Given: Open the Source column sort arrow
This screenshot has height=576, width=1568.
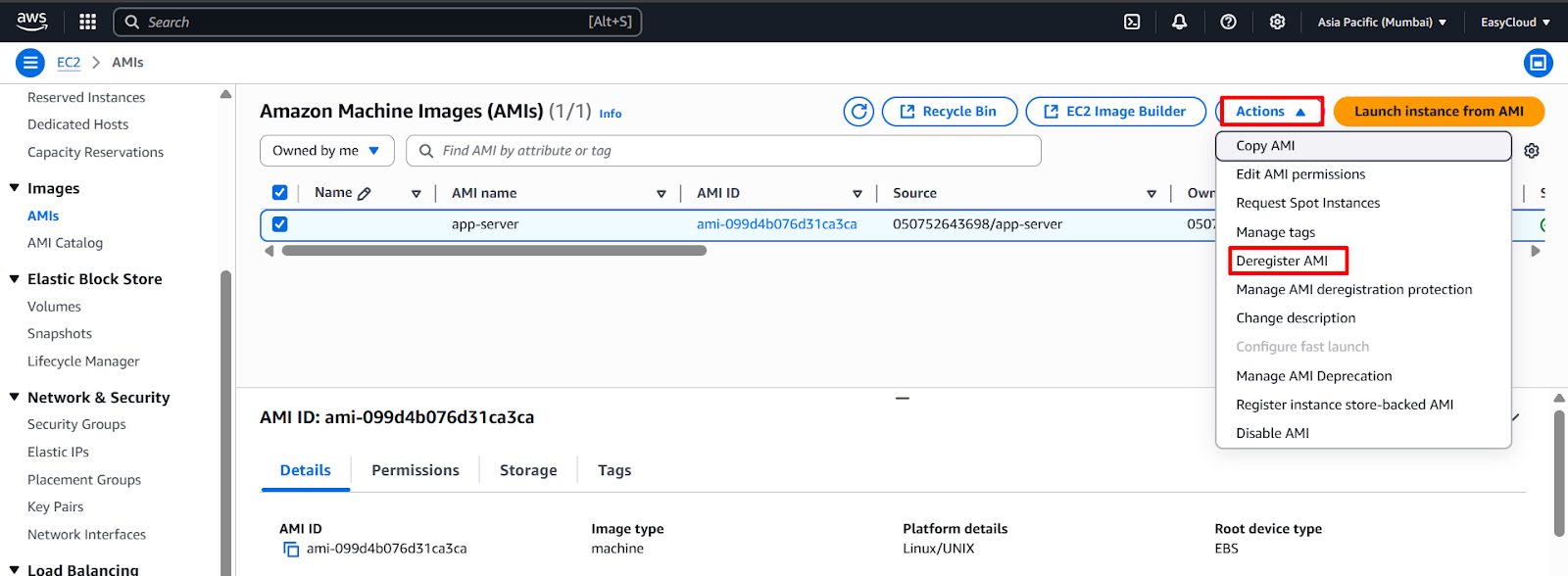Looking at the screenshot, I should pos(1151,194).
